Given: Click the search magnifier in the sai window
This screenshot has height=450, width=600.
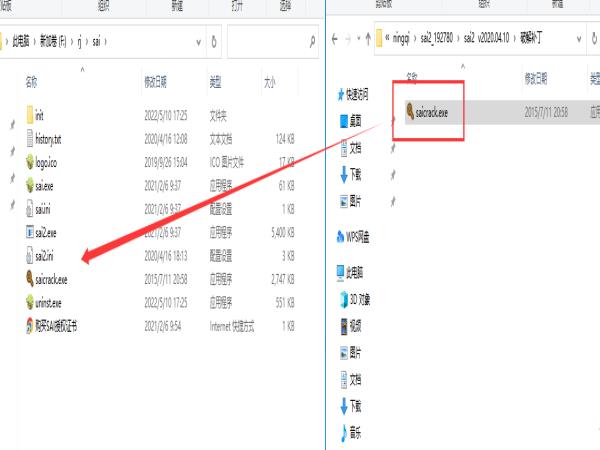Looking at the screenshot, I should pyautogui.click(x=312, y=41).
